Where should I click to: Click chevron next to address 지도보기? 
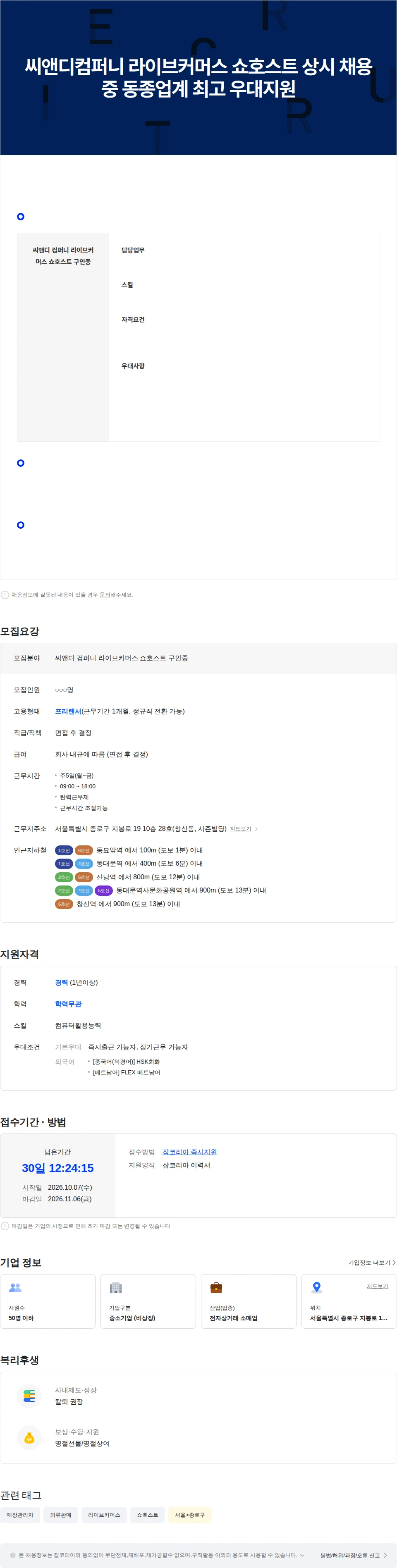[x=256, y=829]
